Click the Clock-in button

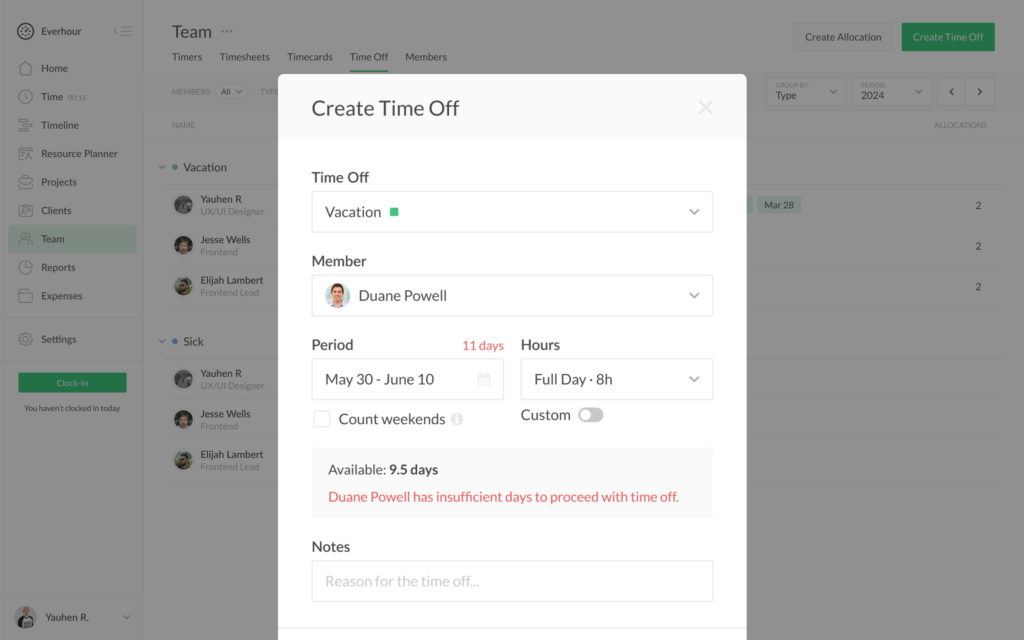click(72, 383)
